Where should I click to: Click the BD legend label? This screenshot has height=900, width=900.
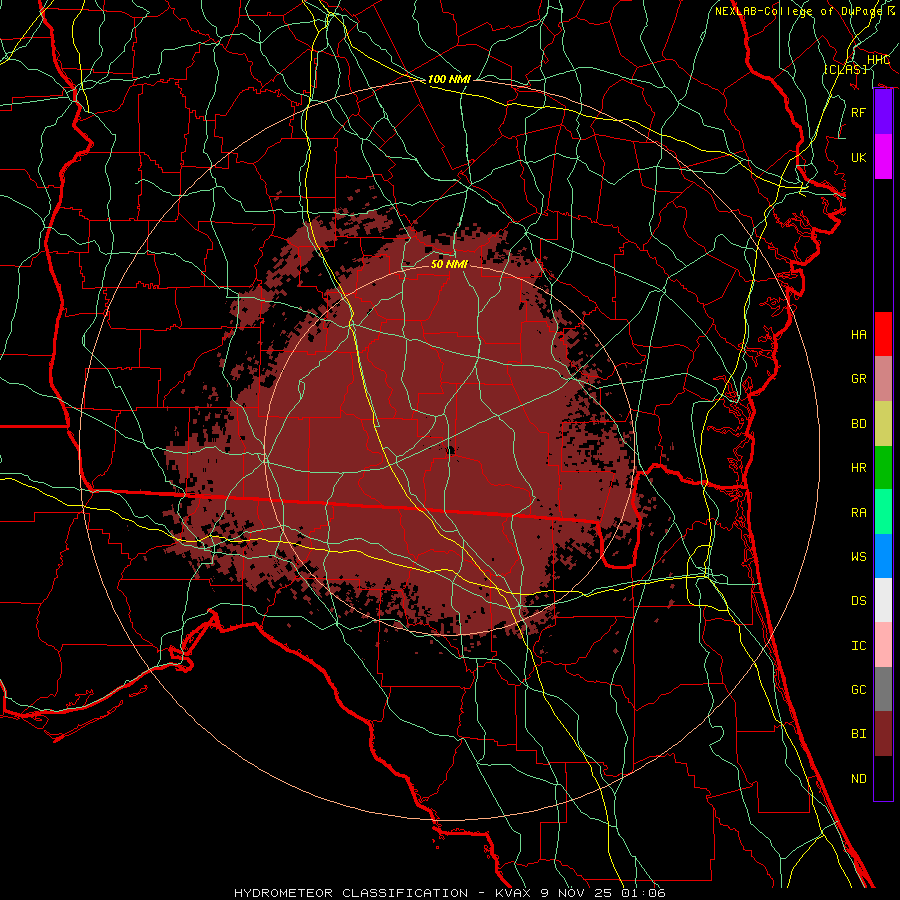[858, 424]
